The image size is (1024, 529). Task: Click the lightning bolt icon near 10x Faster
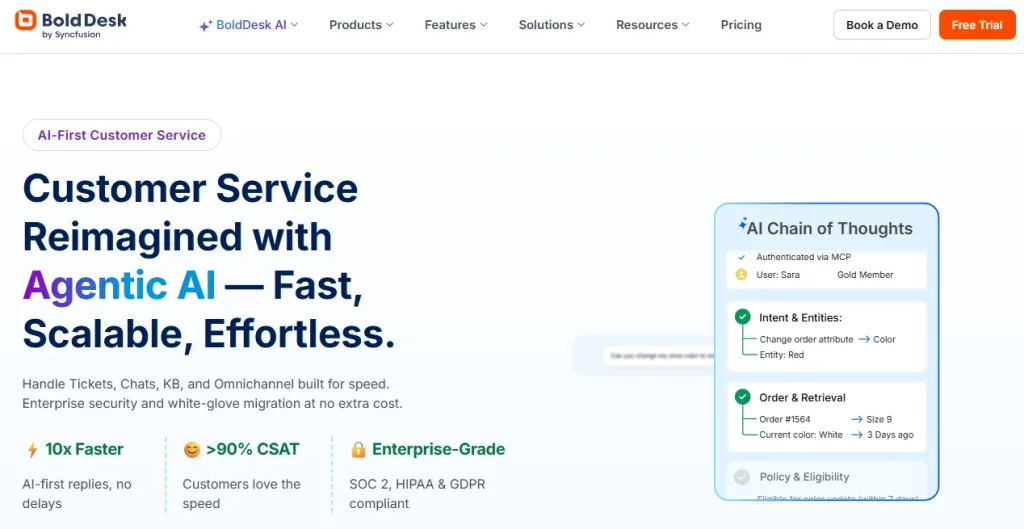pyautogui.click(x=32, y=450)
